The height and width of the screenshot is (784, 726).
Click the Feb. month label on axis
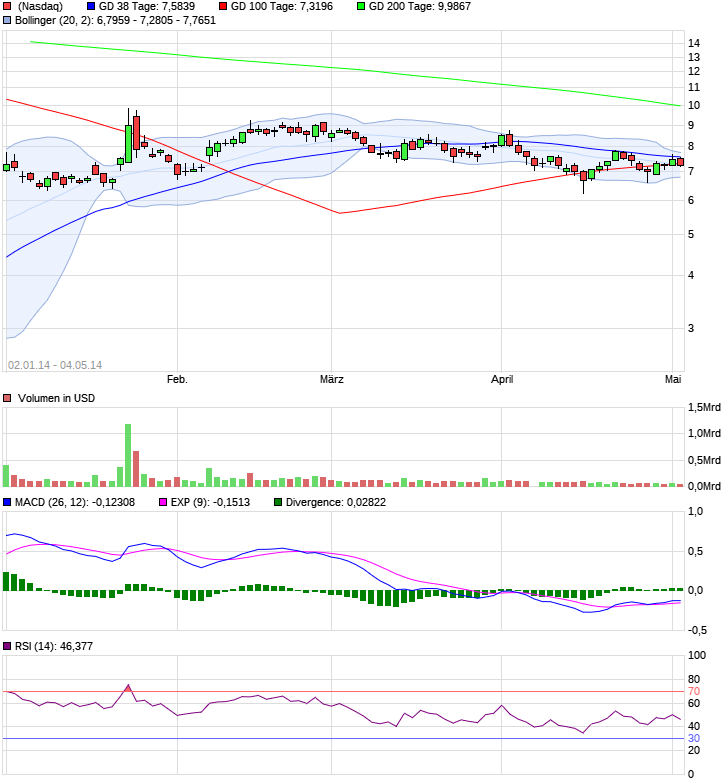[x=177, y=380]
